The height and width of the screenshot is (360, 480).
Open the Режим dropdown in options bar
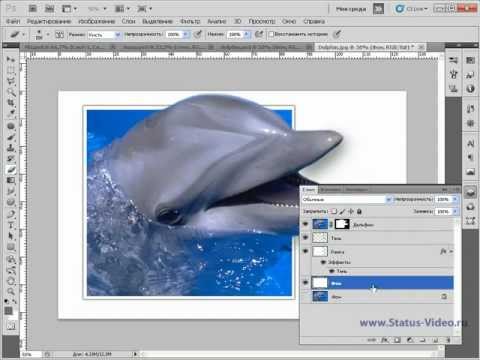pos(104,35)
